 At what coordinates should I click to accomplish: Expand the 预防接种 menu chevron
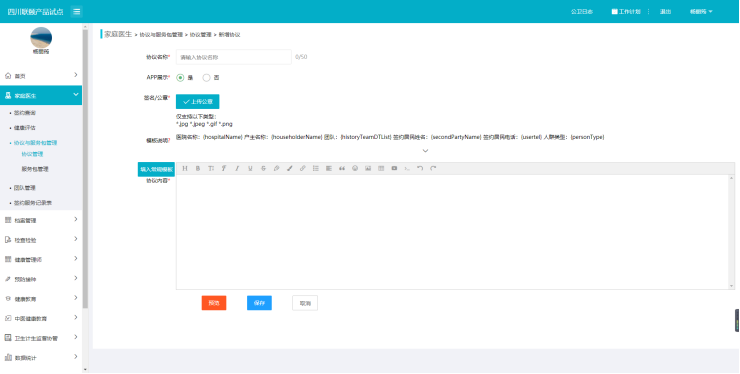click(x=76, y=279)
